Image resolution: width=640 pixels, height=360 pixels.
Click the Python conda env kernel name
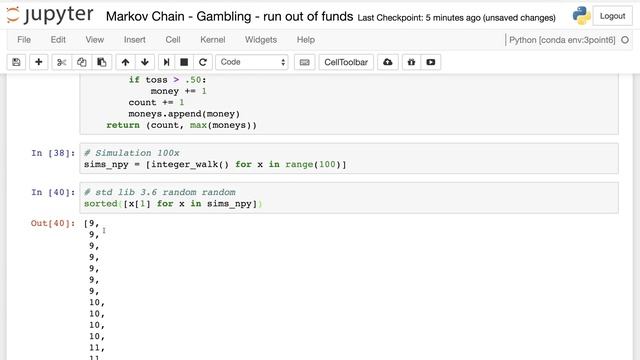[x=562, y=40]
